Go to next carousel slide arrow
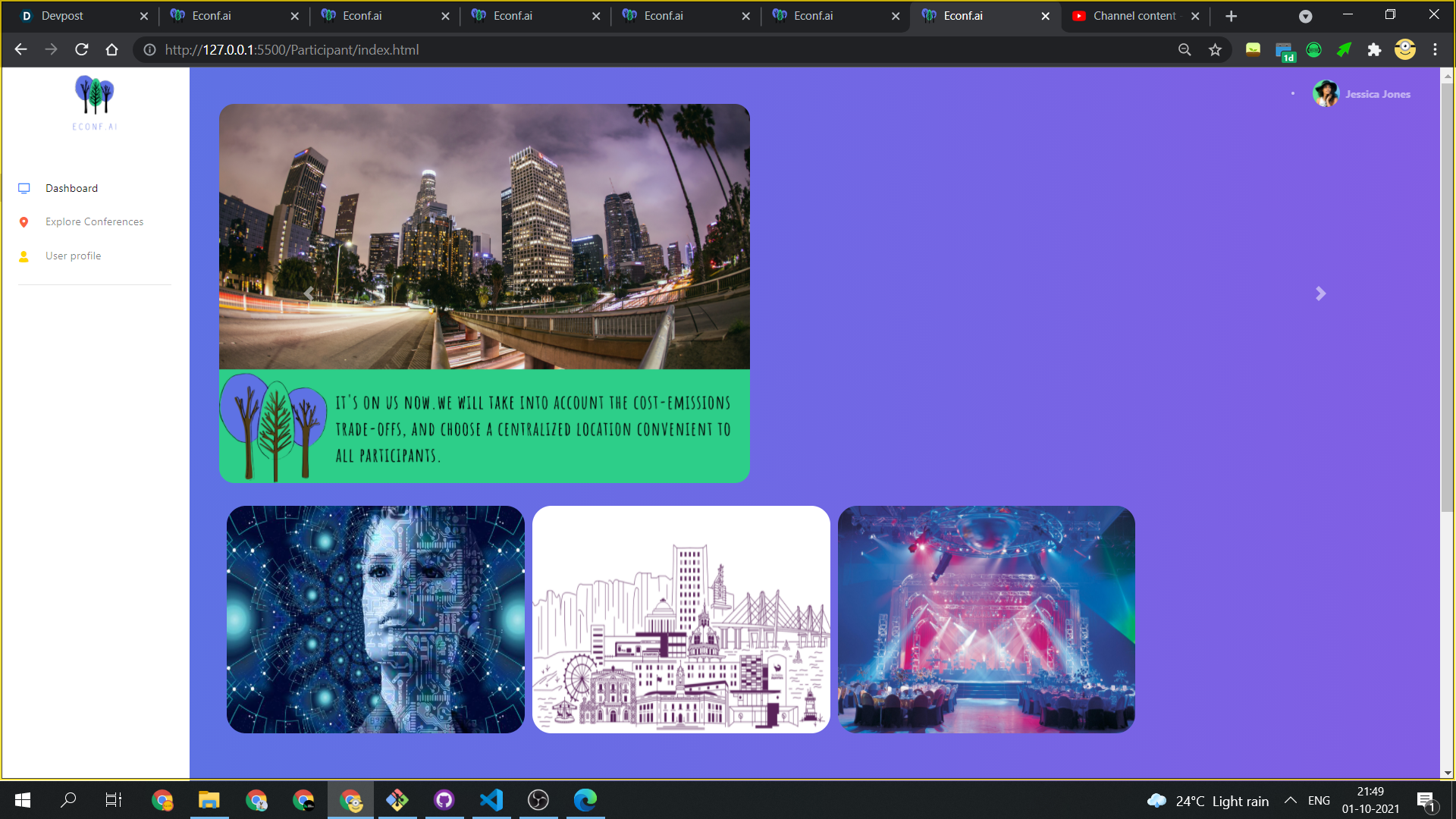Image resolution: width=1456 pixels, height=819 pixels. [x=1320, y=293]
